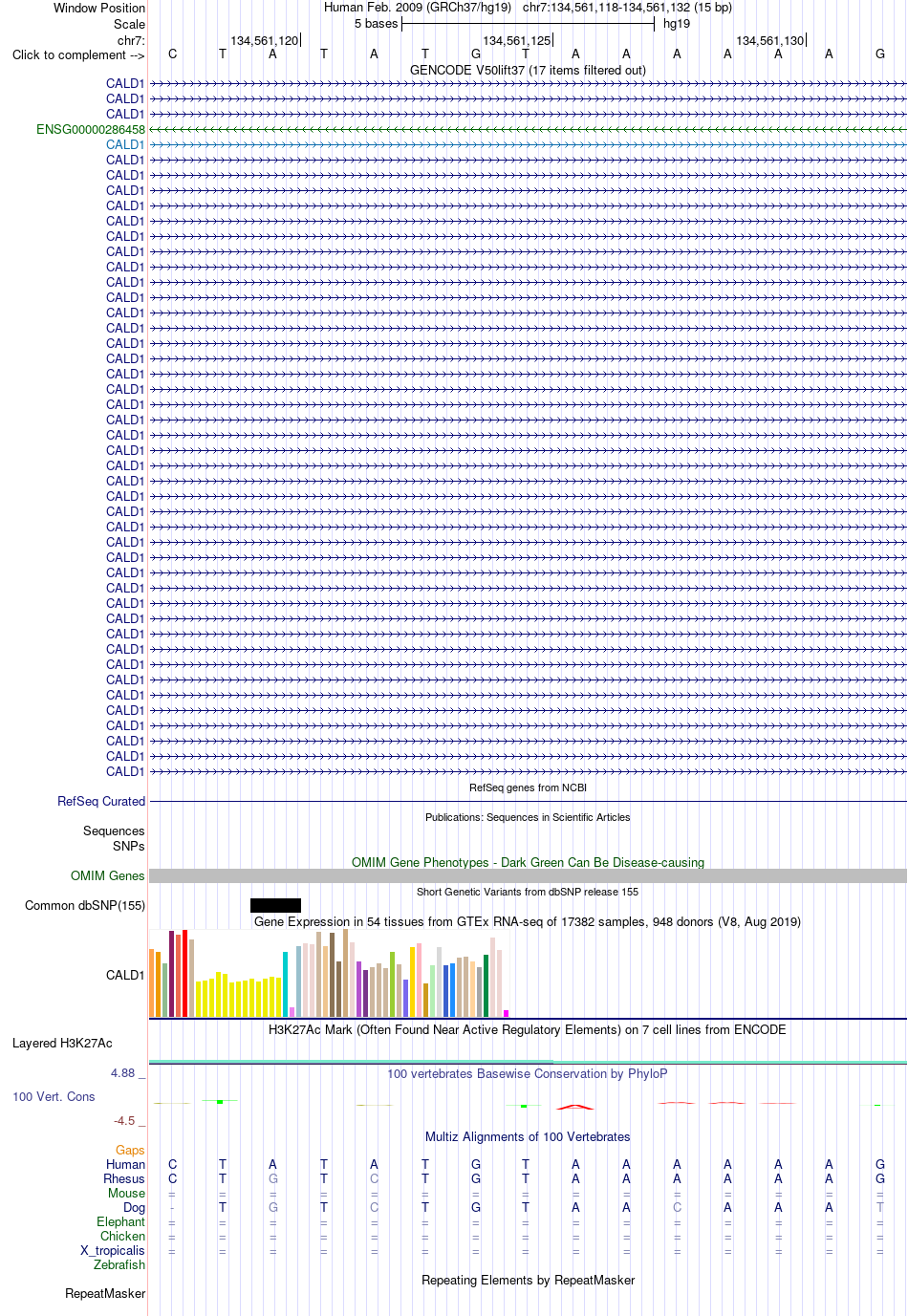Click the 'Zebrafish' alignment row label
The image size is (908, 1316).
tap(119, 1264)
